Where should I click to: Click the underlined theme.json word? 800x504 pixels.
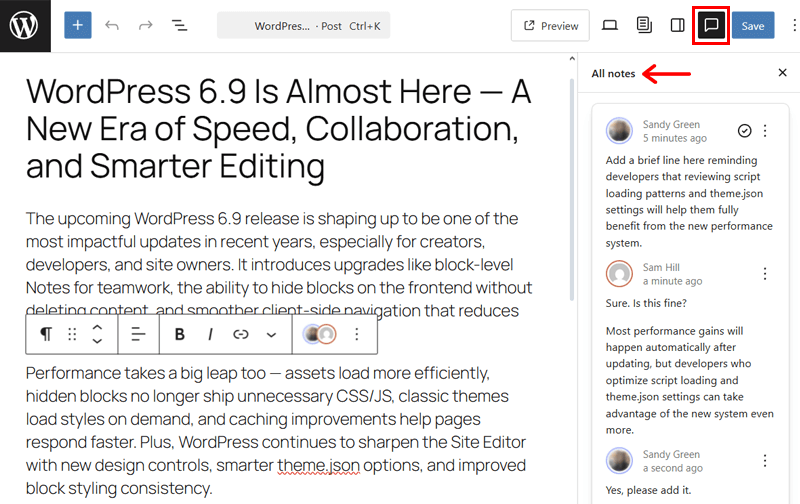pyautogui.click(x=318, y=465)
